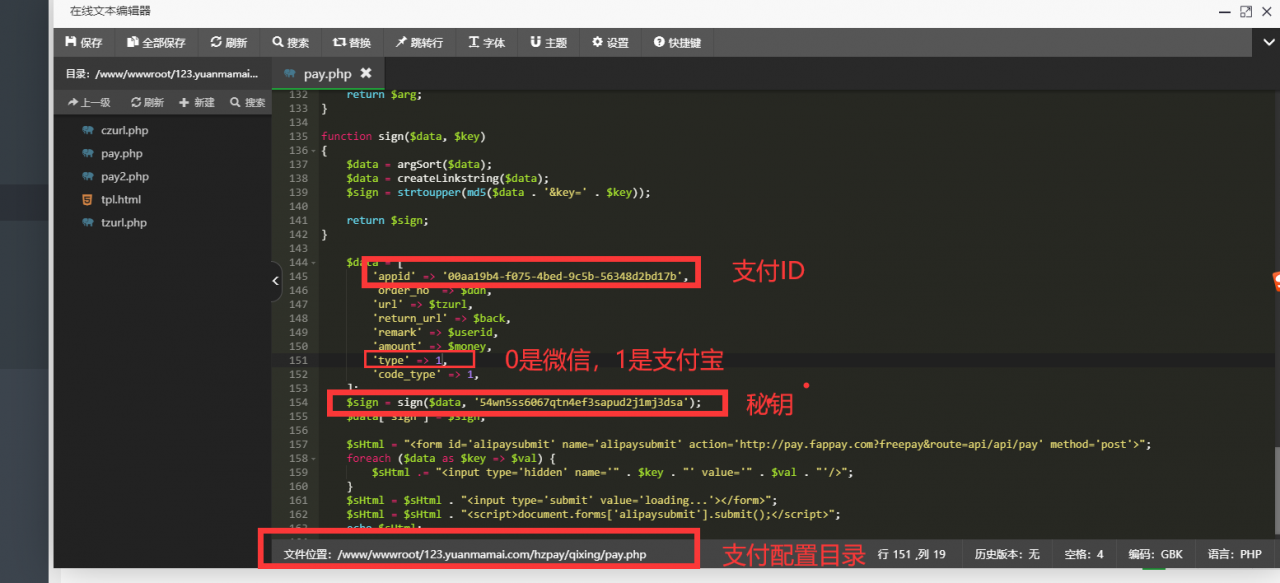Screen dimensions: 1280x583
Task: Click the 'createLinkstring($data)' line
Action: [448, 178]
